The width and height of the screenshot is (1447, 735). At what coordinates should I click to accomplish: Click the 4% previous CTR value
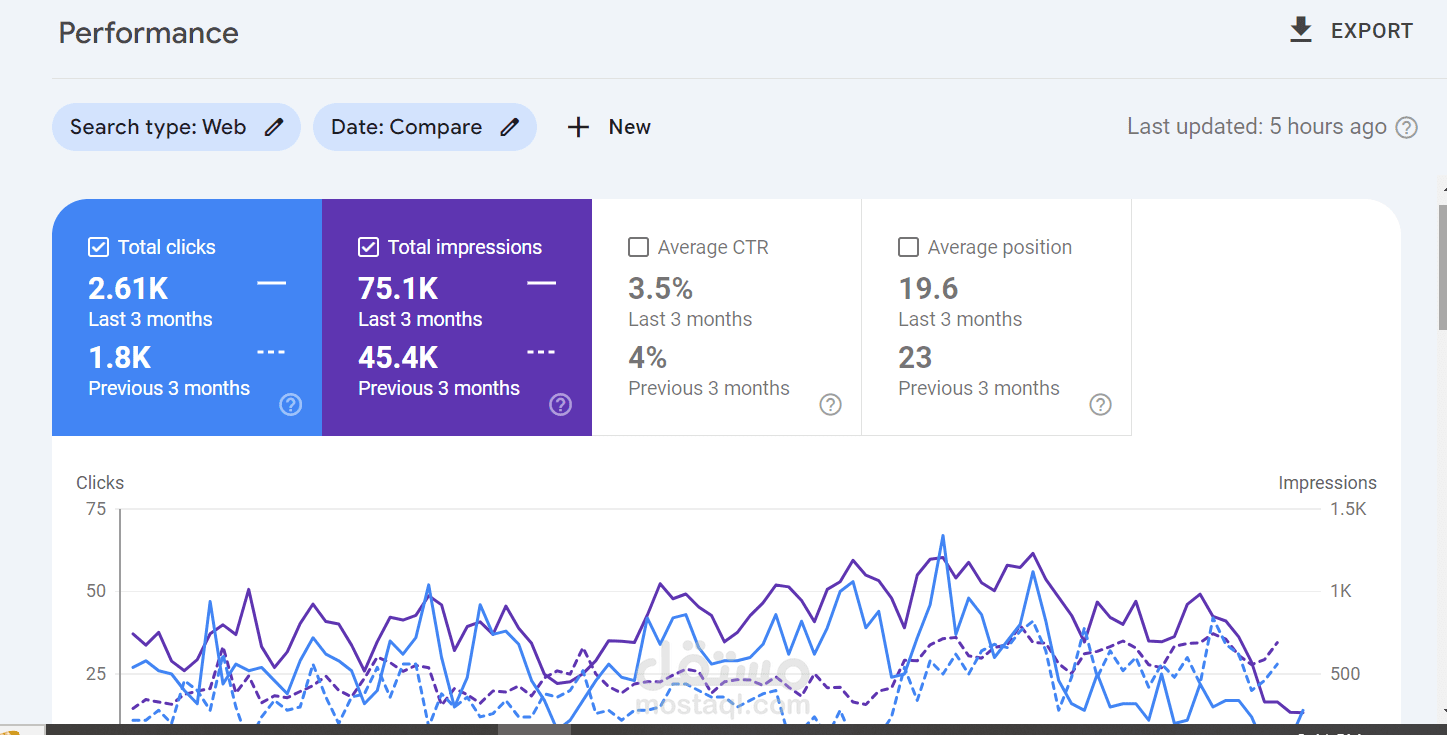pos(647,358)
